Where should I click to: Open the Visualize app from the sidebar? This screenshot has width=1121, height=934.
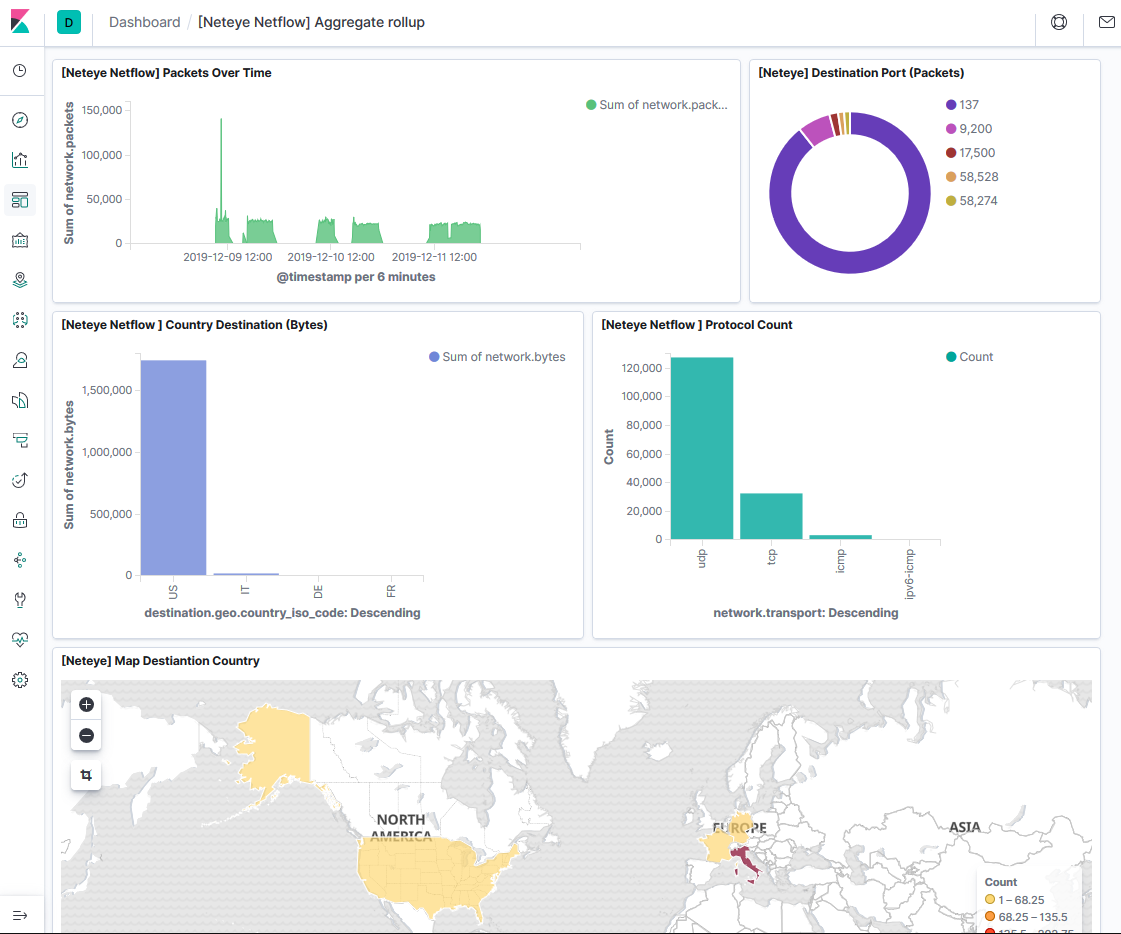pos(20,159)
